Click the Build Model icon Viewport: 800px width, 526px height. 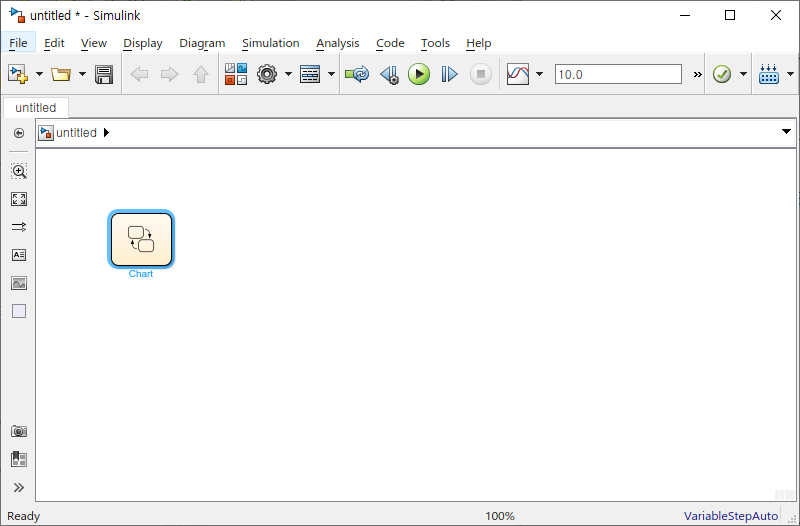(769, 74)
